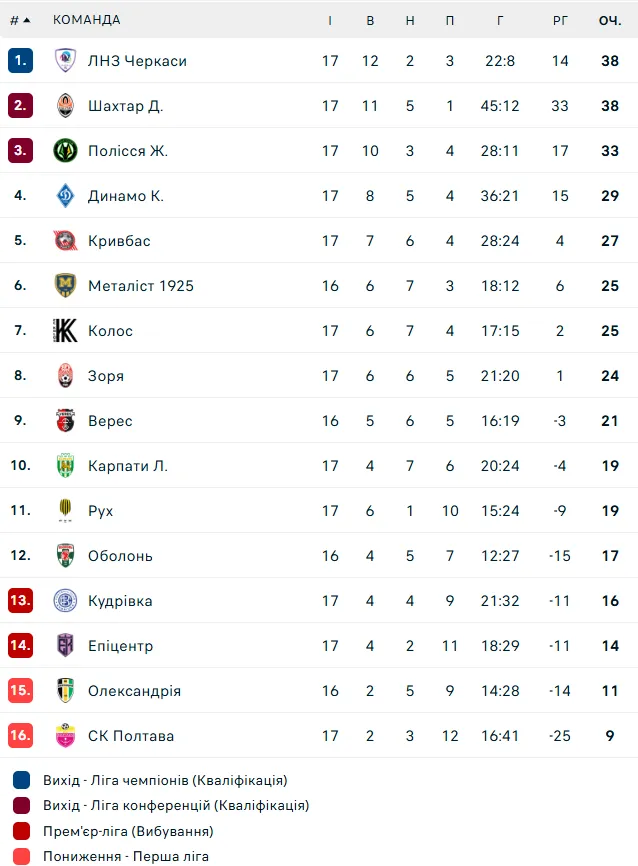
Task: Click the Олександрія row position badge 15.
Action: pyautogui.click(x=20, y=691)
